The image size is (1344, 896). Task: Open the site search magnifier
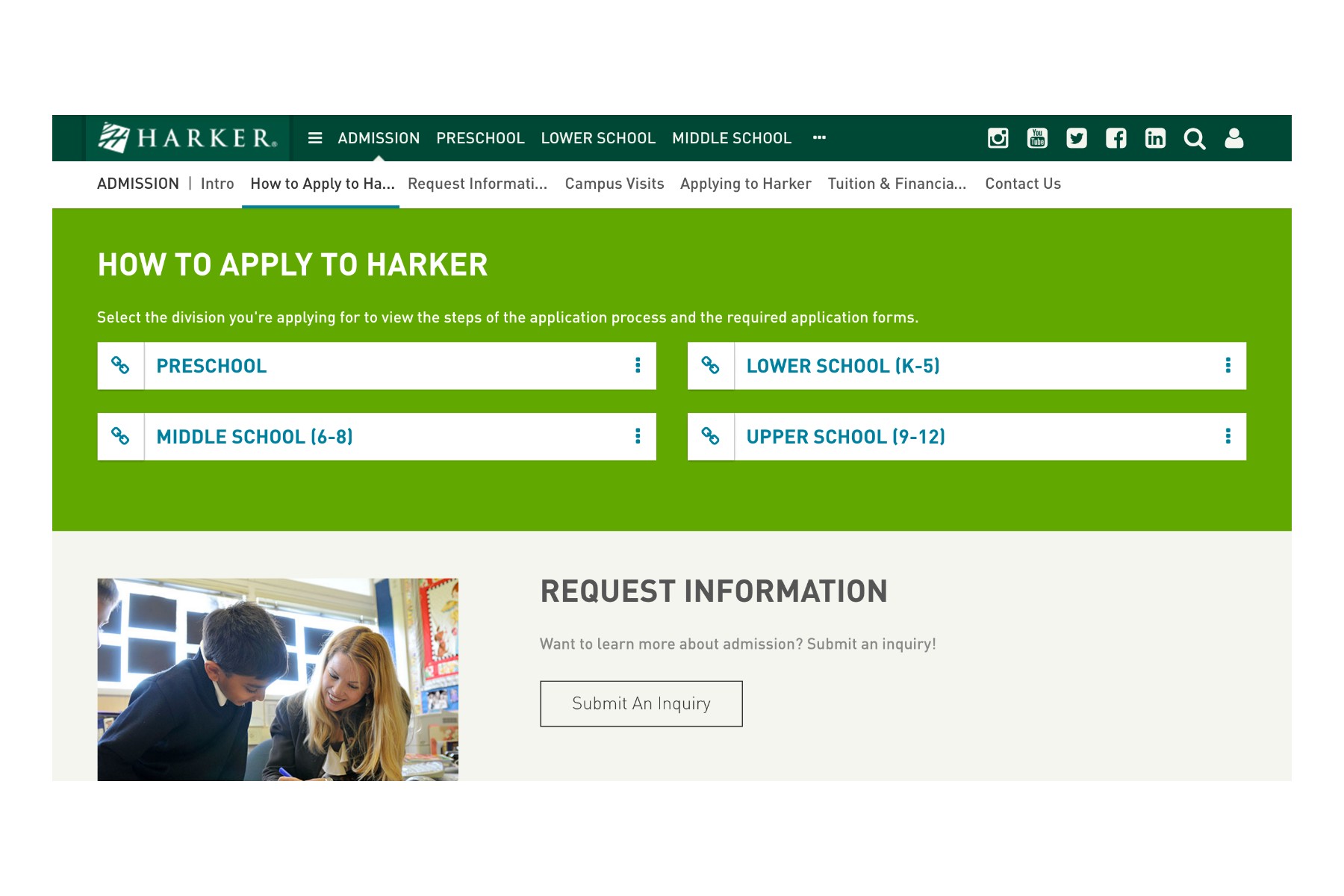1195,139
